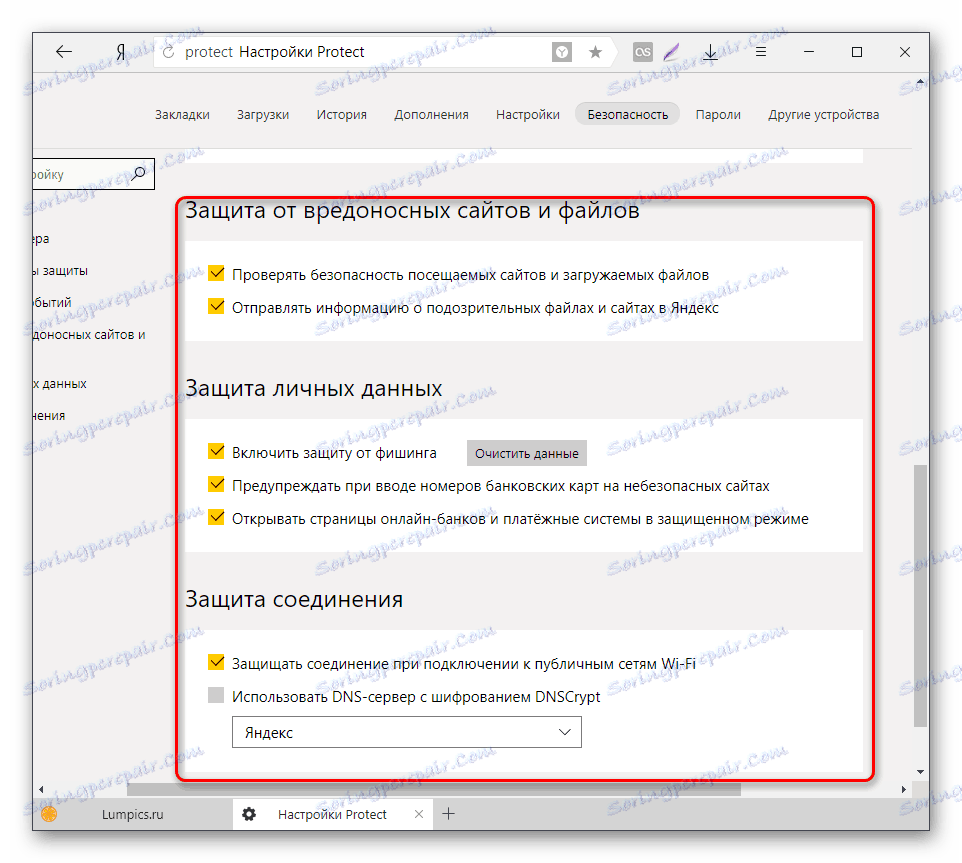Viewport: 962px width, 863px height.
Task: Click the address bar text 'Настройки Protect'
Action: point(302,52)
